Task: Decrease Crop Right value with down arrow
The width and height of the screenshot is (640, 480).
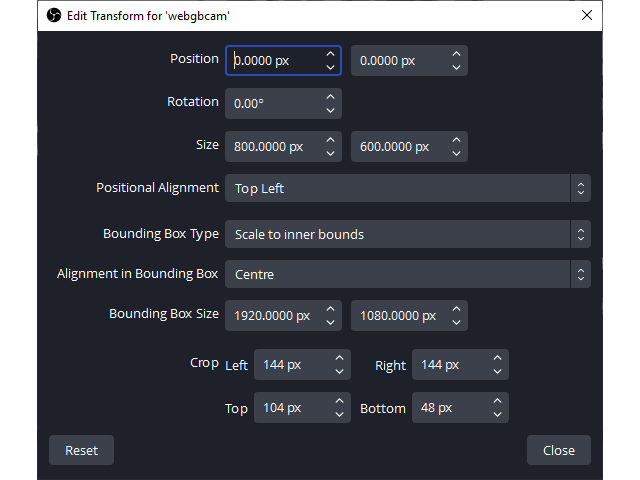Action: tap(497, 371)
